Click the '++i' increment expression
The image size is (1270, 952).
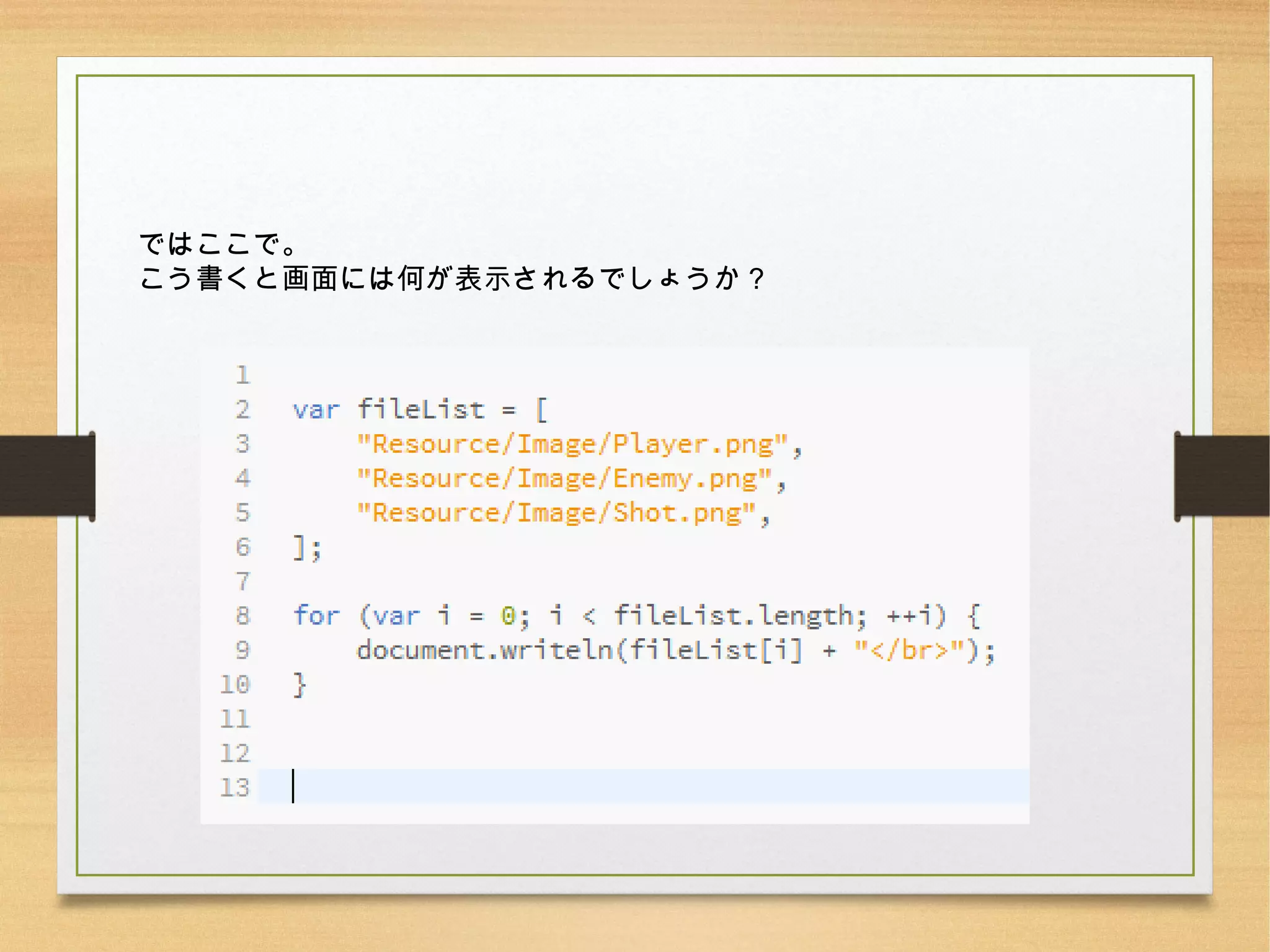pos(909,616)
